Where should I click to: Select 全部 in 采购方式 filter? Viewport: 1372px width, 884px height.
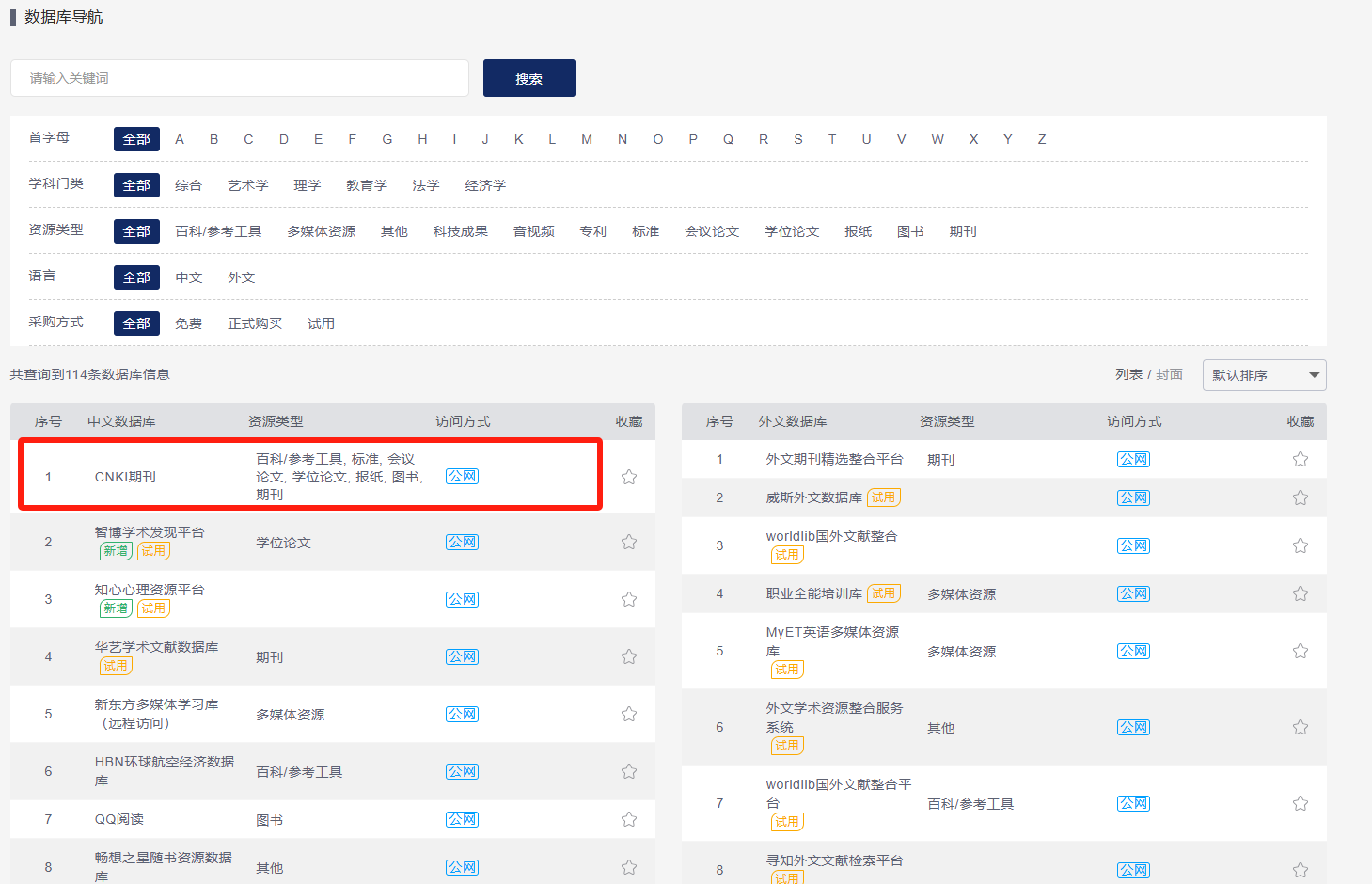pyautogui.click(x=136, y=324)
